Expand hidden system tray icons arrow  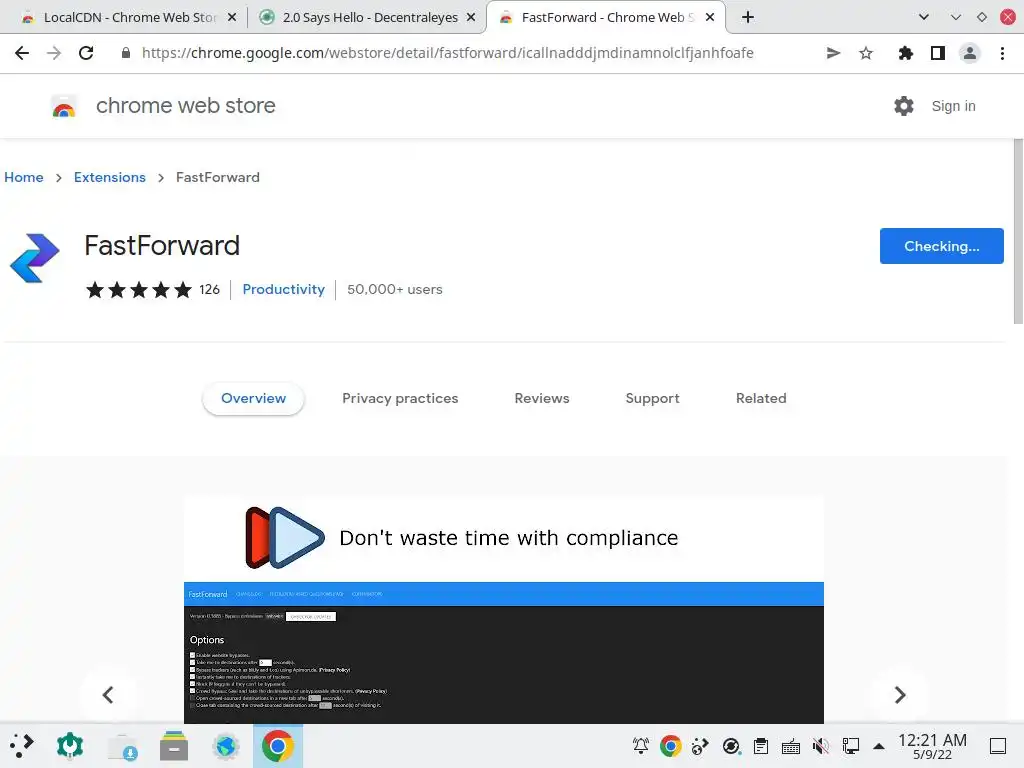(879, 746)
